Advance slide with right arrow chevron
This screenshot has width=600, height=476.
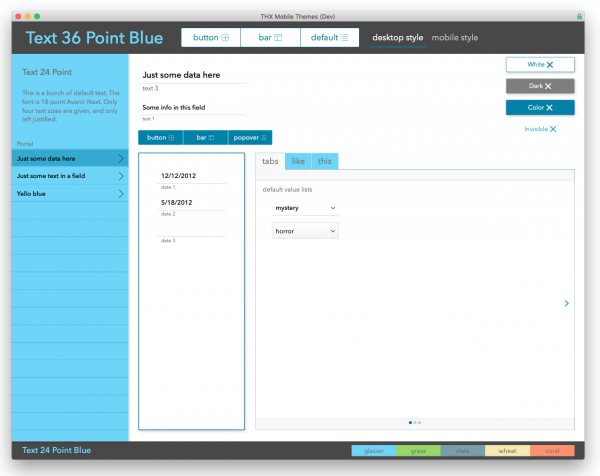coord(567,303)
